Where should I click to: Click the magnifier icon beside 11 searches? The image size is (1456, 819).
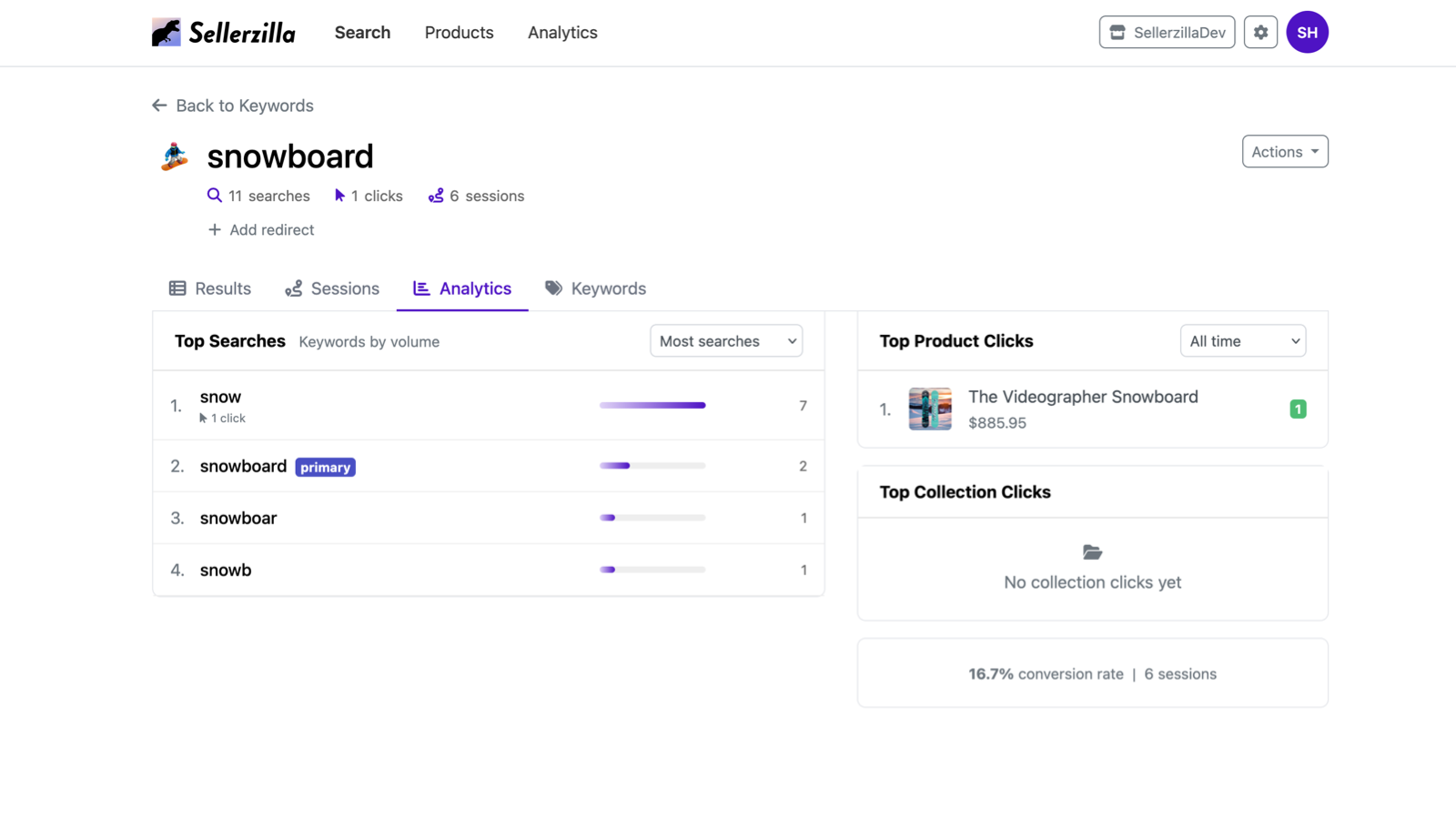coord(215,195)
